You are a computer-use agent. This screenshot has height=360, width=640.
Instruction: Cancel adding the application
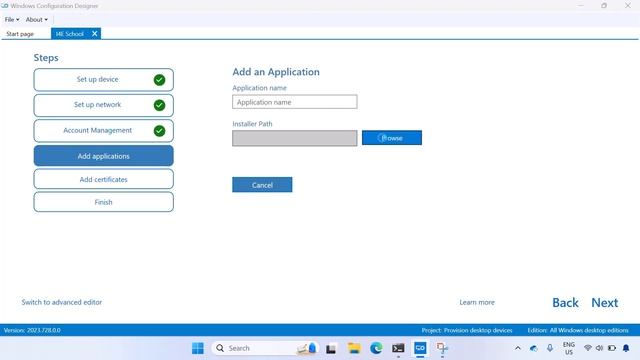pos(262,185)
